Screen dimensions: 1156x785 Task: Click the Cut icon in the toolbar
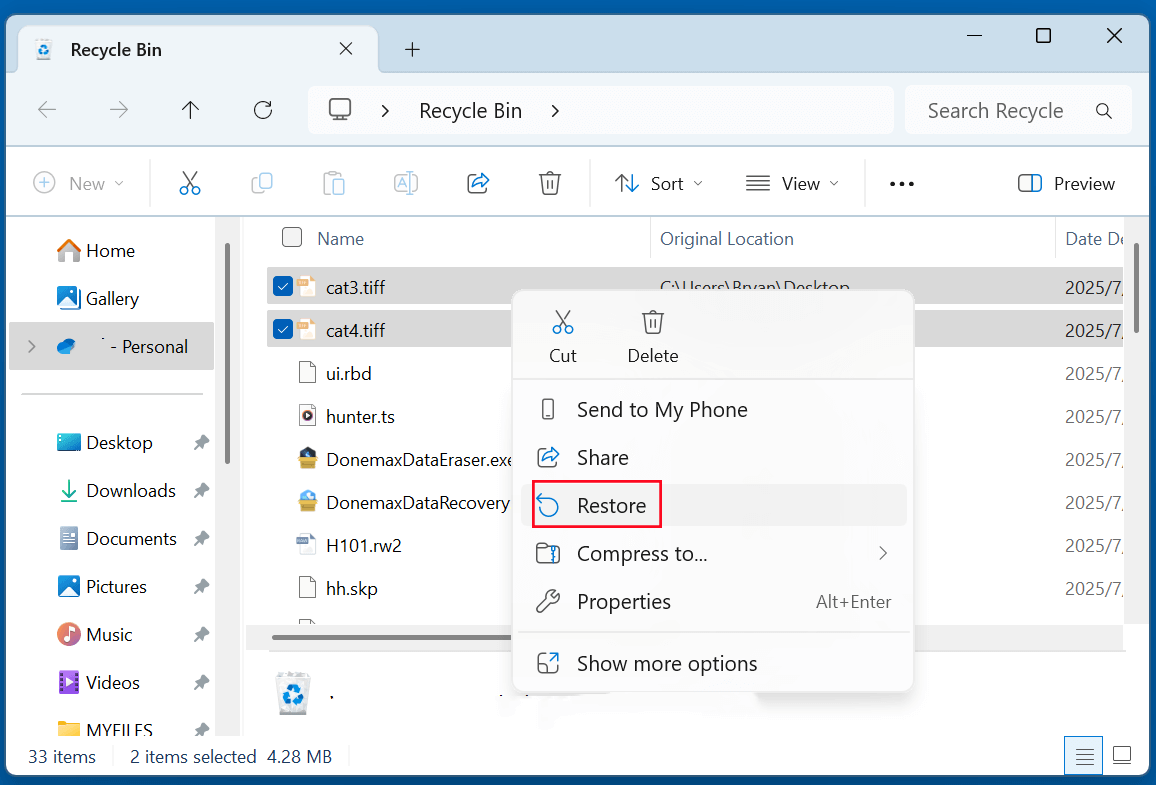189,183
